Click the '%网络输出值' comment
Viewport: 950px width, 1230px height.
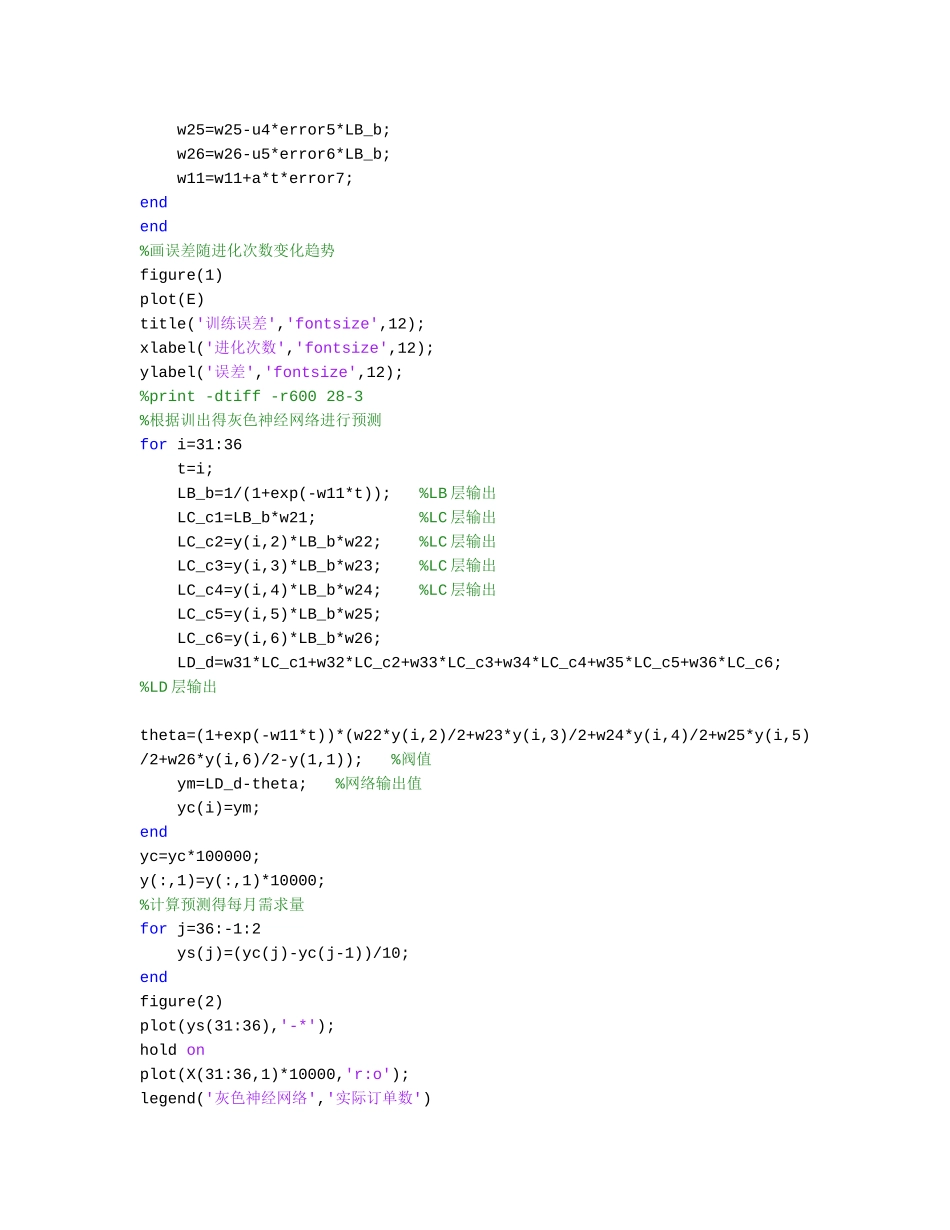[379, 784]
